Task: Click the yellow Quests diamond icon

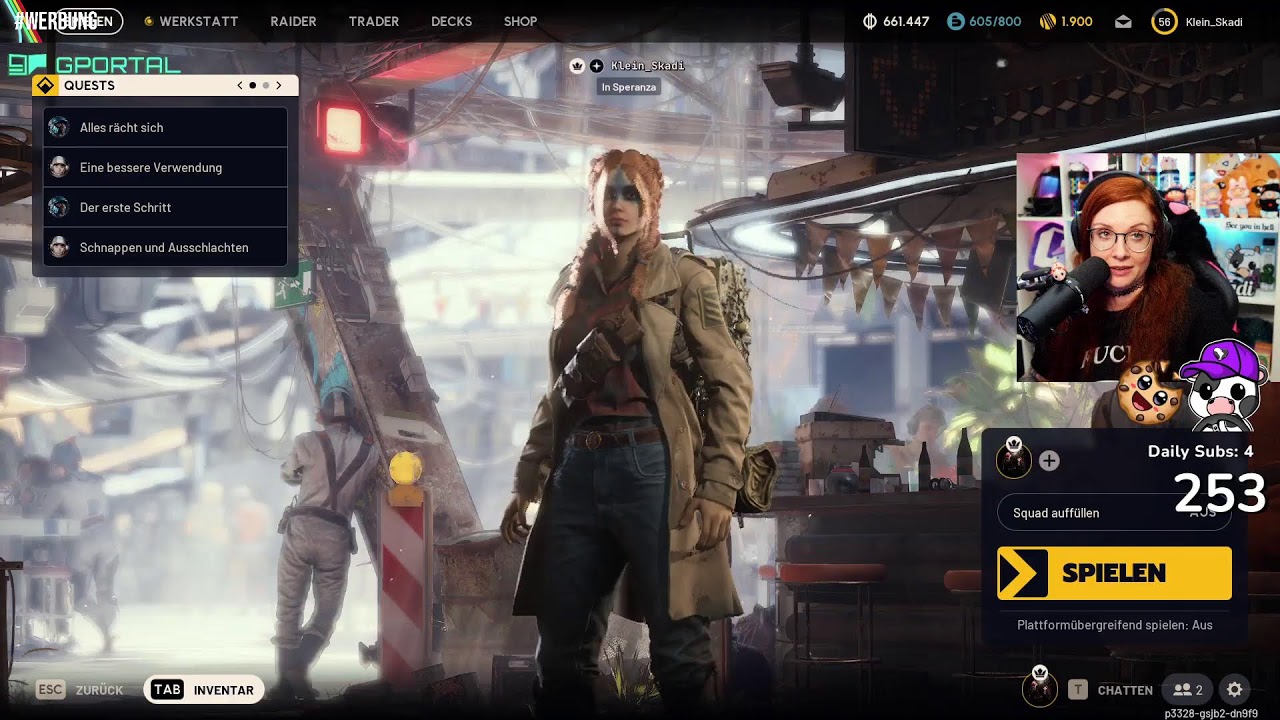Action: pyautogui.click(x=45, y=85)
